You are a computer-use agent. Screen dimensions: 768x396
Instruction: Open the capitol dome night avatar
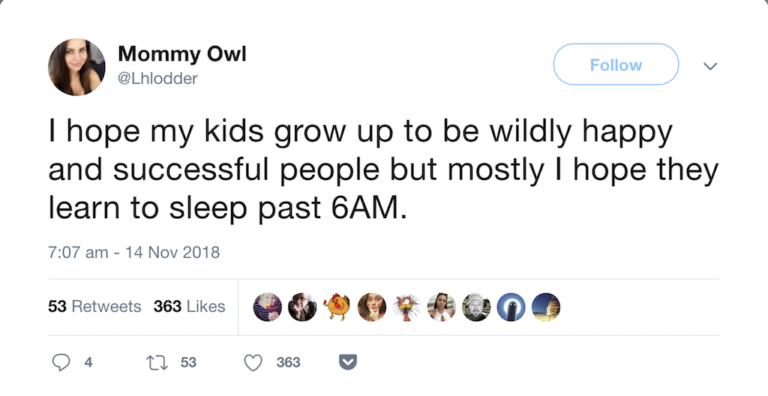546,307
